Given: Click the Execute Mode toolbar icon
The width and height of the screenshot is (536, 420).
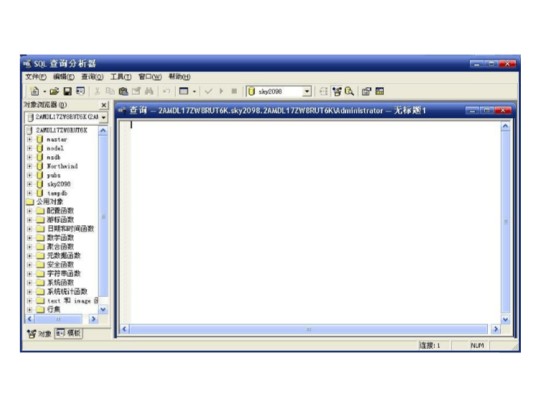Looking at the screenshot, I should tap(184, 91).
